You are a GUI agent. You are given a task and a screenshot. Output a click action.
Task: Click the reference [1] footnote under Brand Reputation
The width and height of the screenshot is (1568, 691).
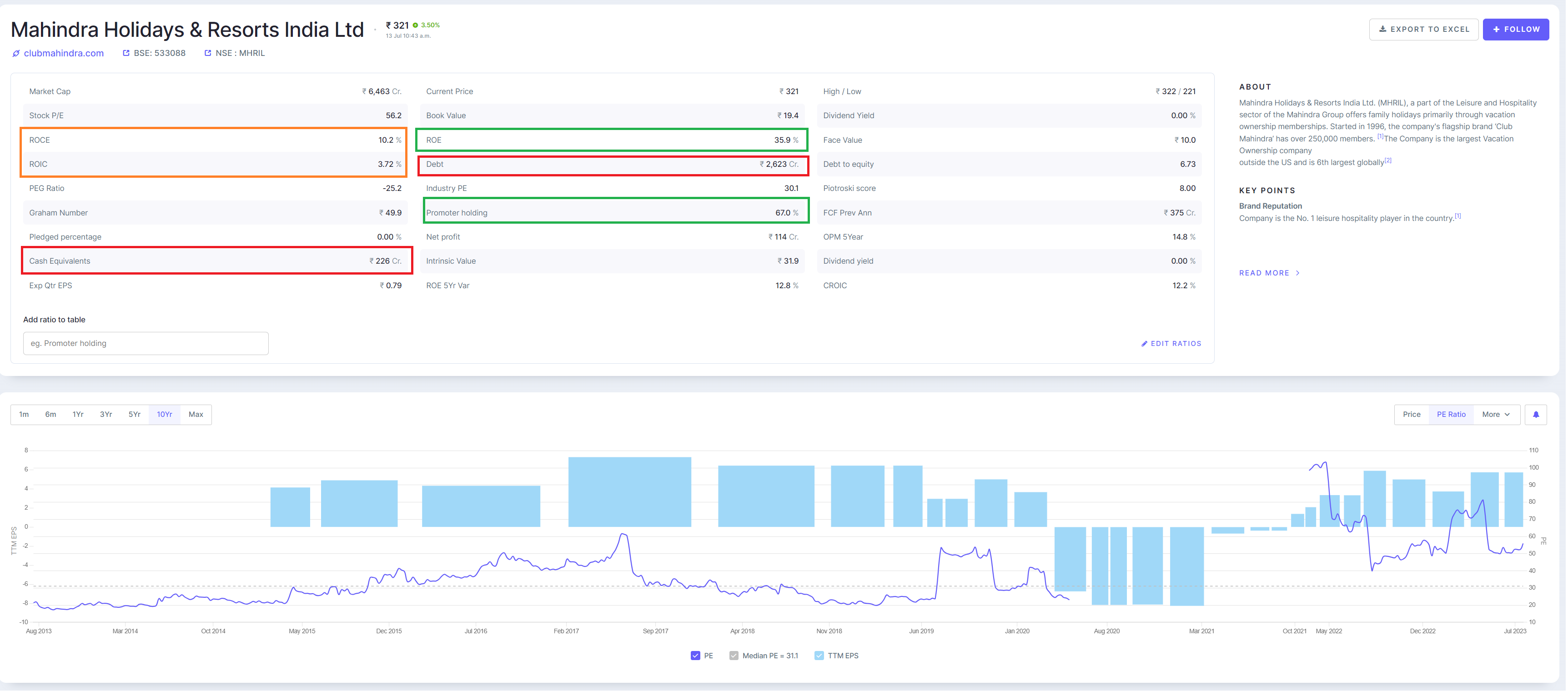pos(1458,216)
